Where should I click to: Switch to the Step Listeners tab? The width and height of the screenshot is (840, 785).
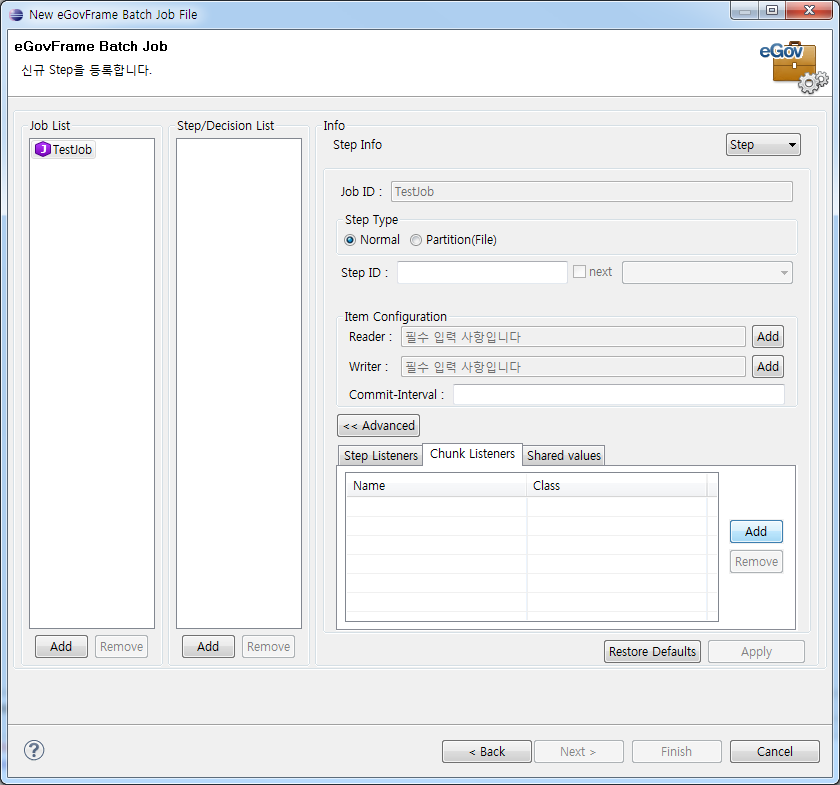380,455
